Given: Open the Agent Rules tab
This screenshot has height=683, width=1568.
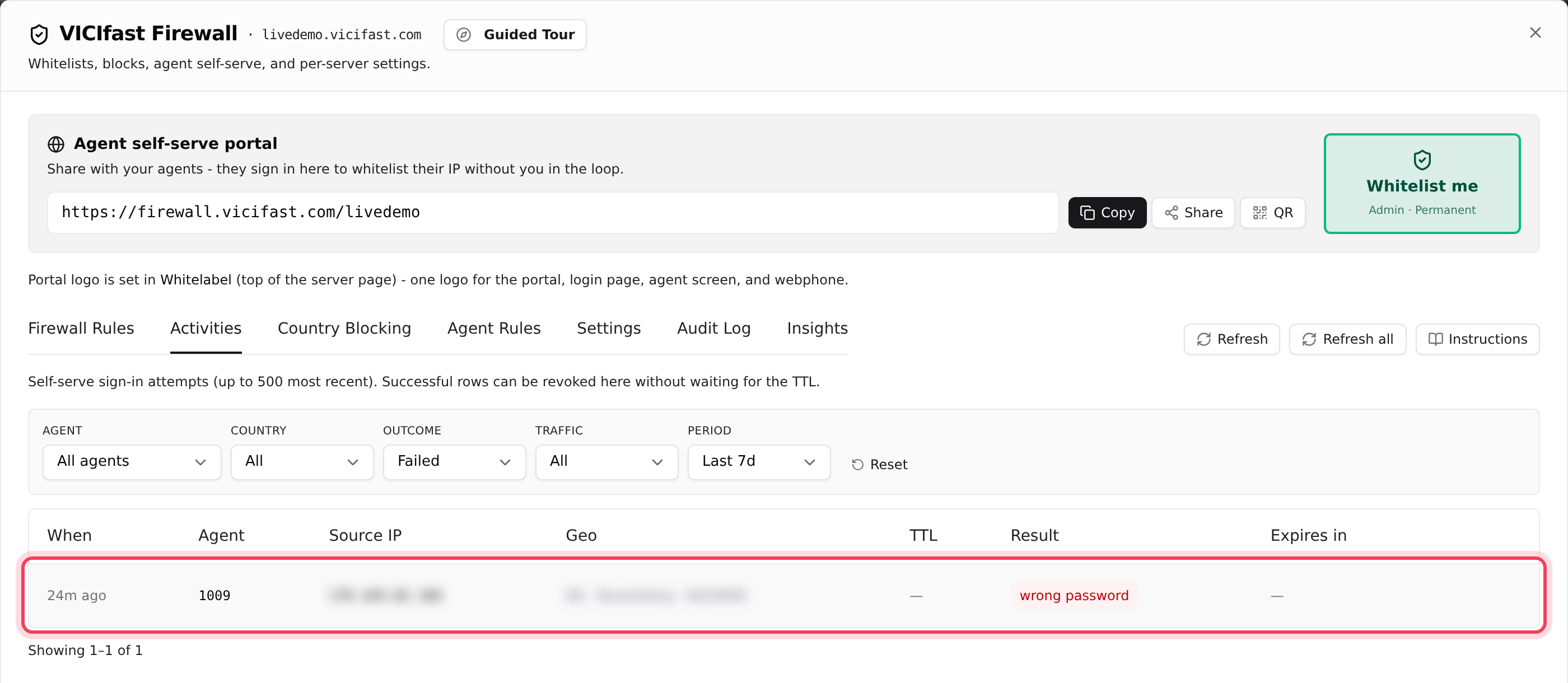Looking at the screenshot, I should pyautogui.click(x=494, y=328).
